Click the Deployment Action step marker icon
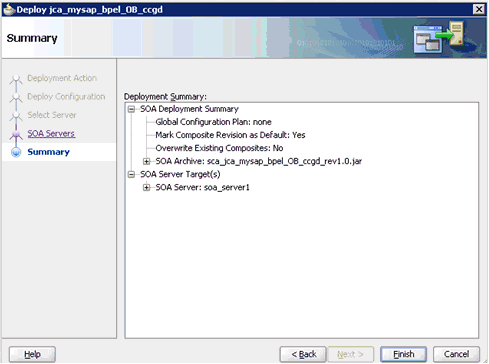The width and height of the screenshot is (489, 364). point(16,79)
